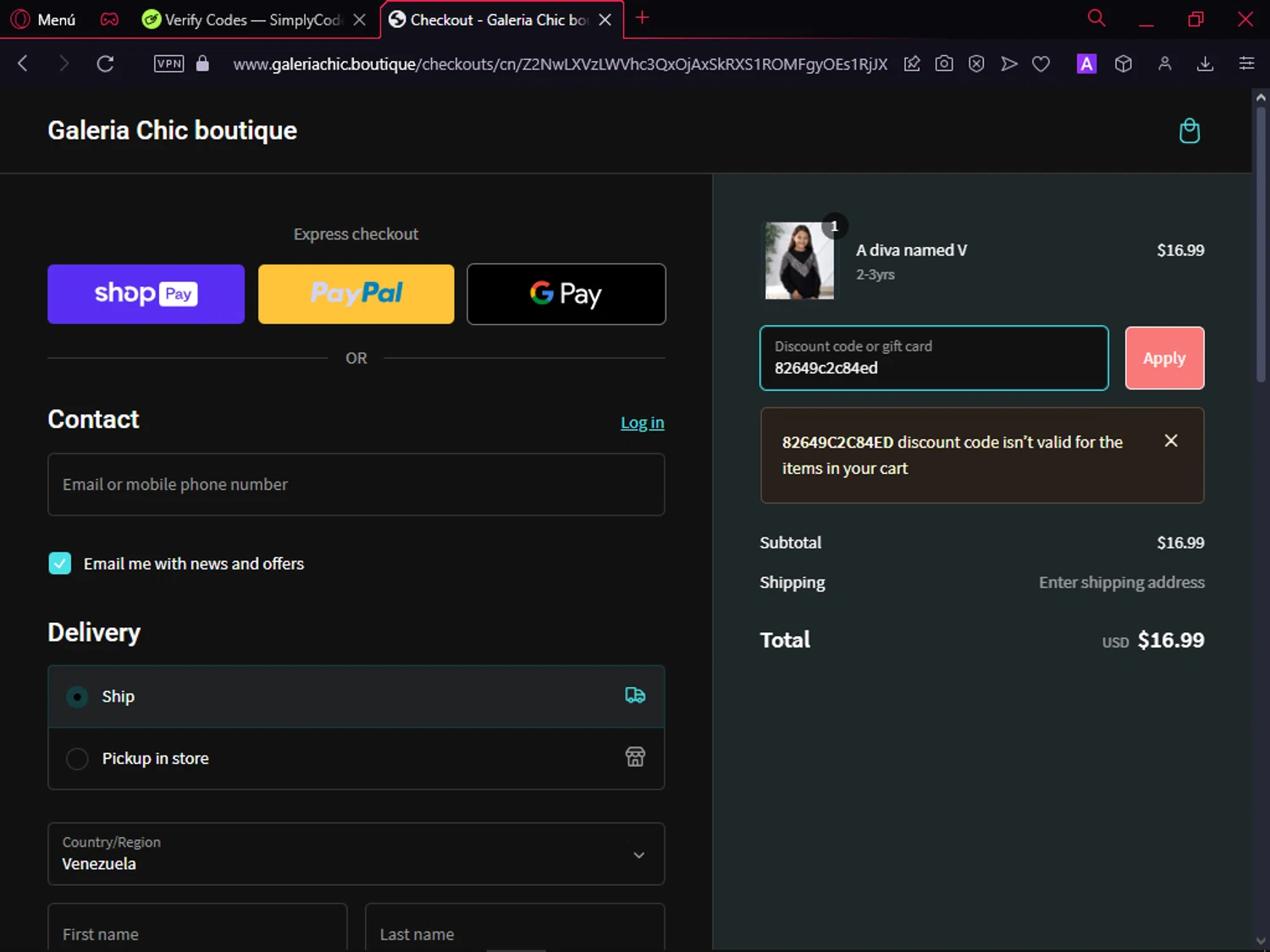Uncheck Email me with news and offers
Viewport: 1270px width, 952px height.
pos(60,564)
